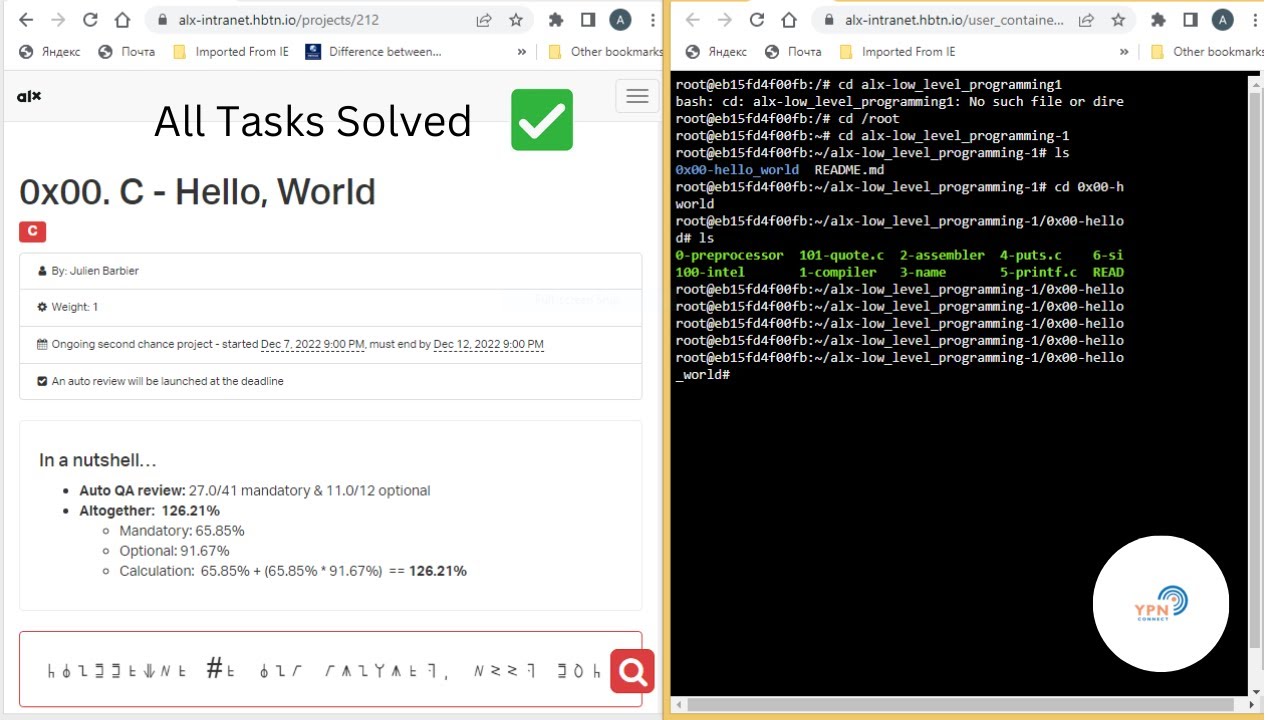Click the red search magnifier button
The width and height of the screenshot is (1280, 720).
632,672
